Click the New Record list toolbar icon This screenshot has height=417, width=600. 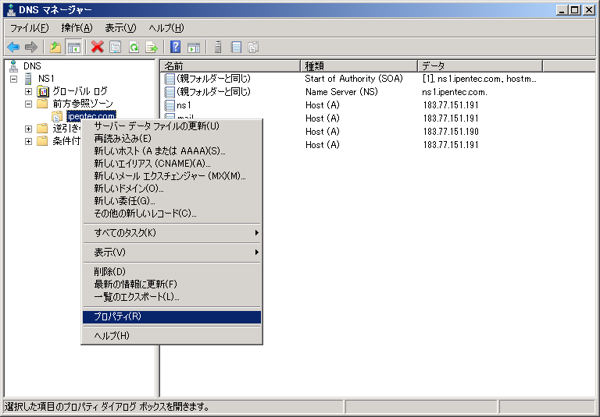[236, 47]
